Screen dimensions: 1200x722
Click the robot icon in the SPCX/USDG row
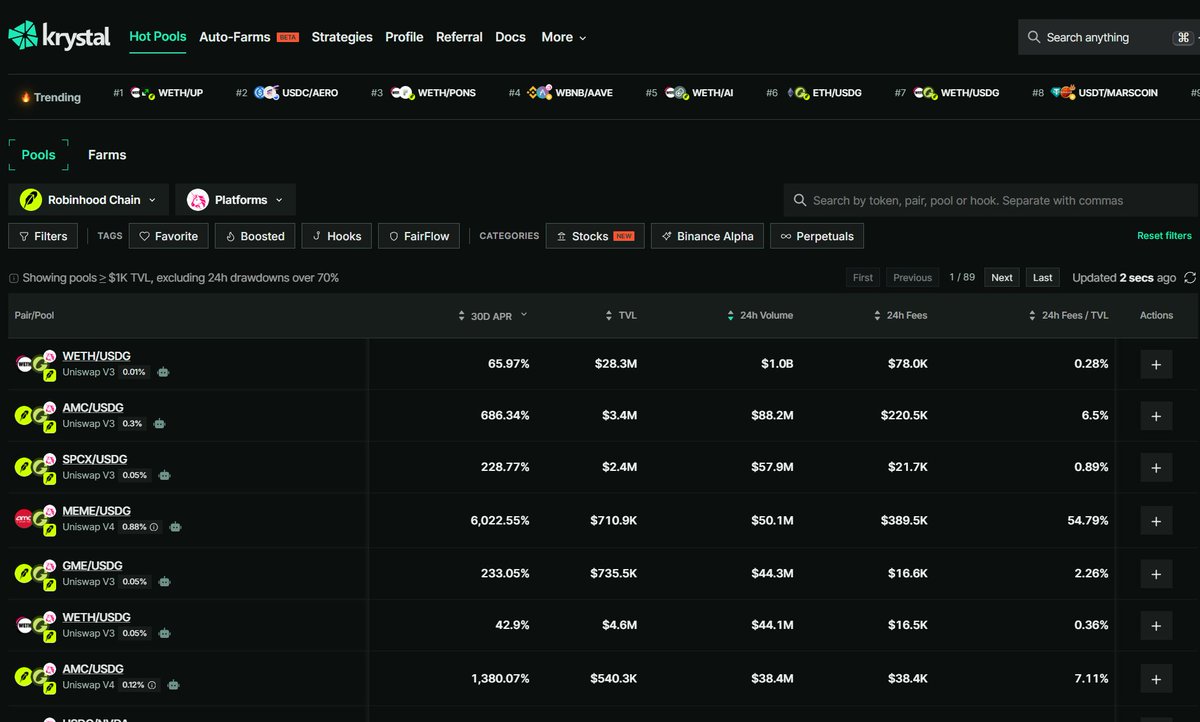click(x=163, y=475)
